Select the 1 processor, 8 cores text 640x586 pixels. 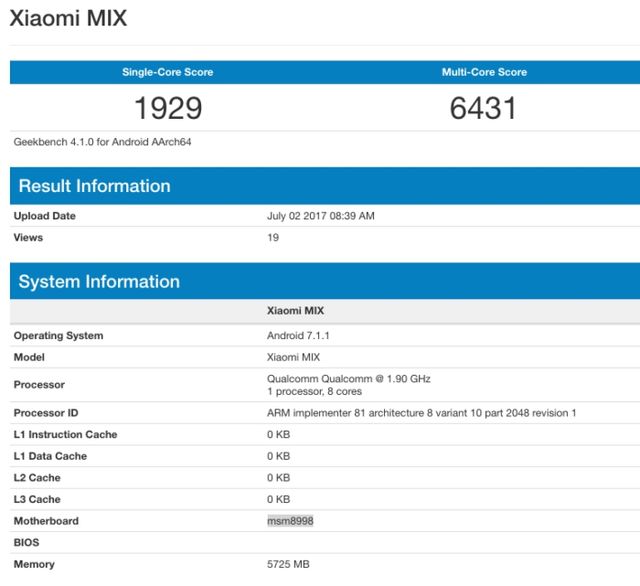click(314, 391)
